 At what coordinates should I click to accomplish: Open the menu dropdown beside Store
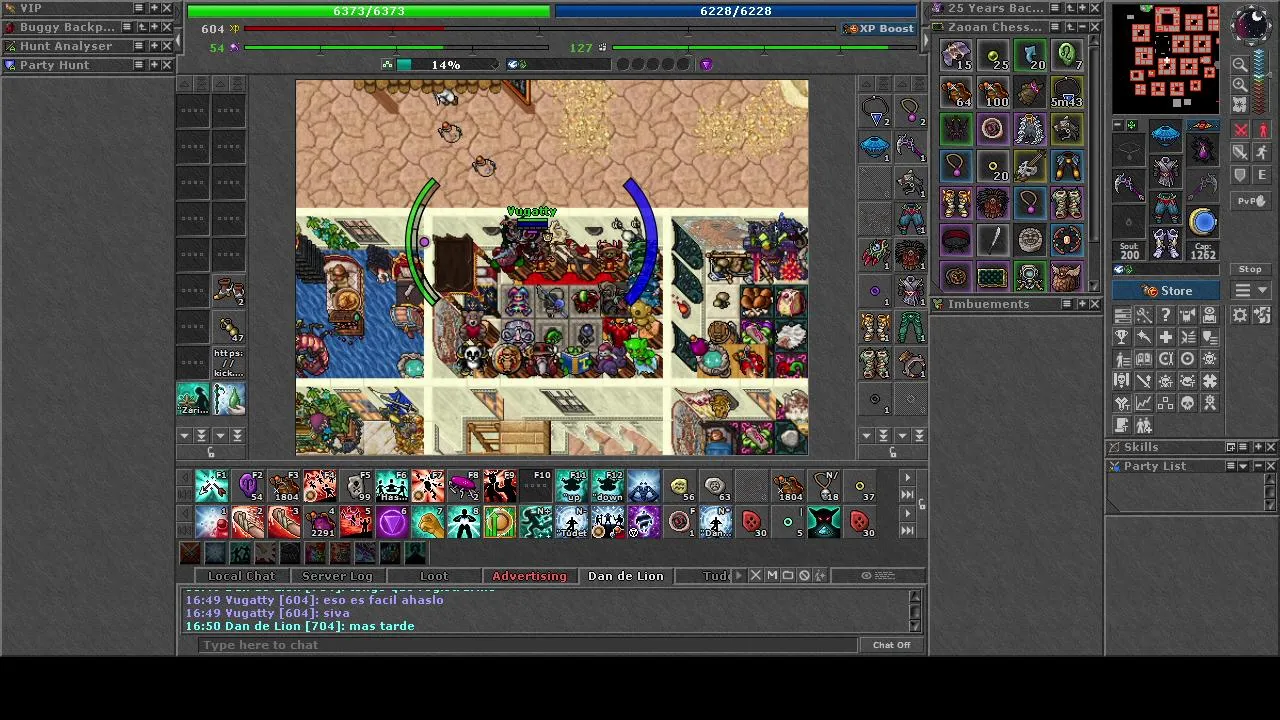(1250, 290)
